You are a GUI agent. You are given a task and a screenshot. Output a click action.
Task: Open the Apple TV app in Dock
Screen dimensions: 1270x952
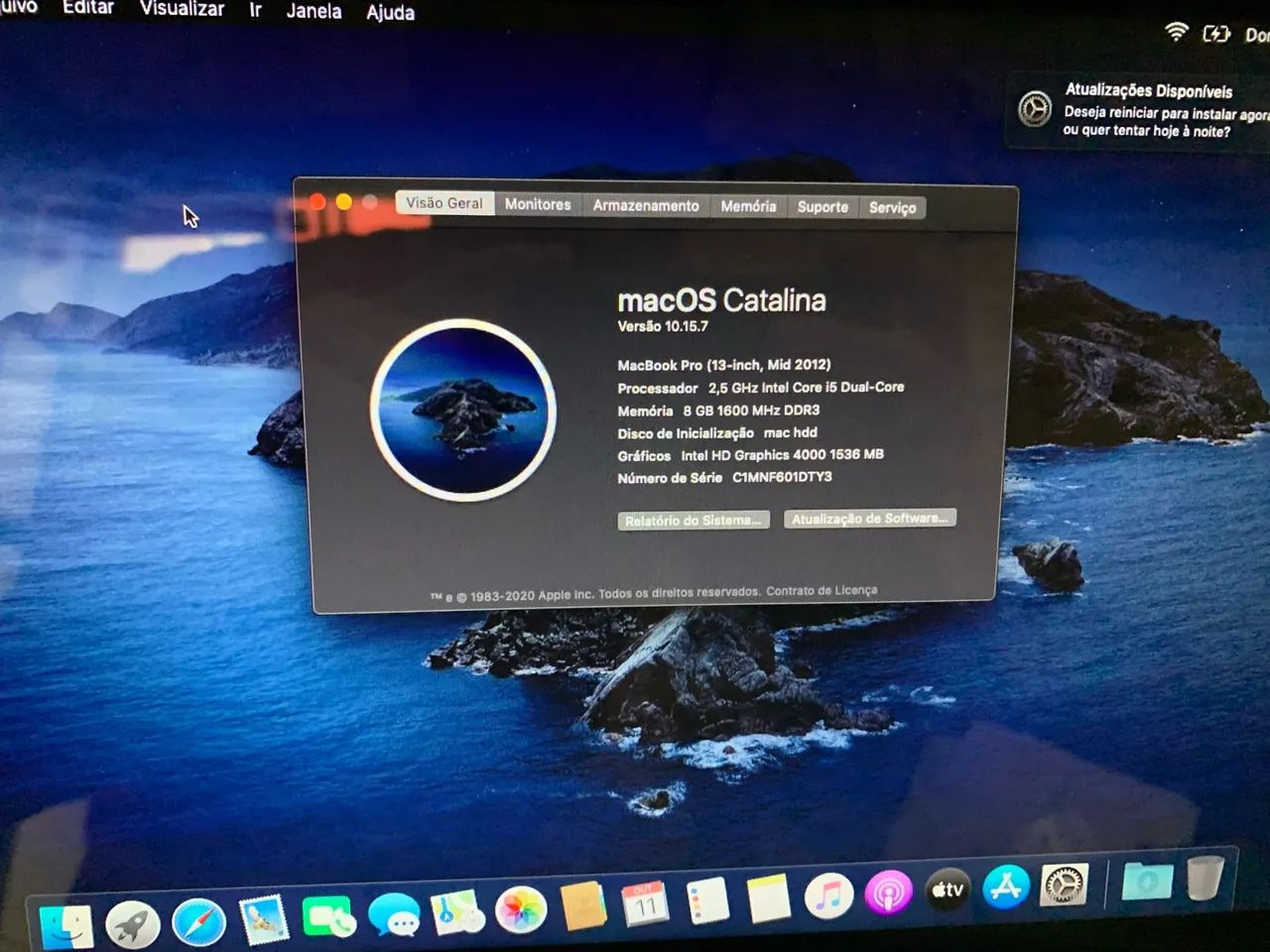948,890
